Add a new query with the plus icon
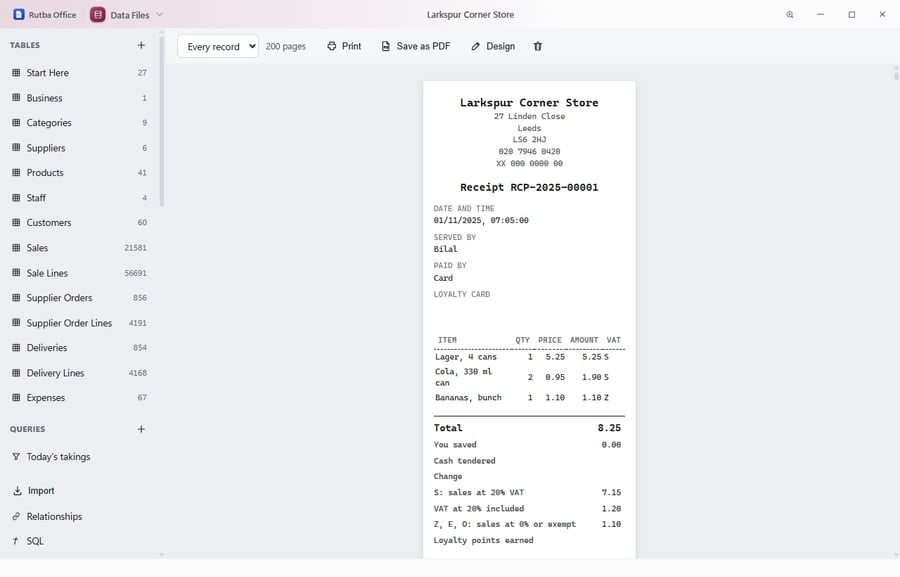The image size is (900, 577). [x=141, y=429]
